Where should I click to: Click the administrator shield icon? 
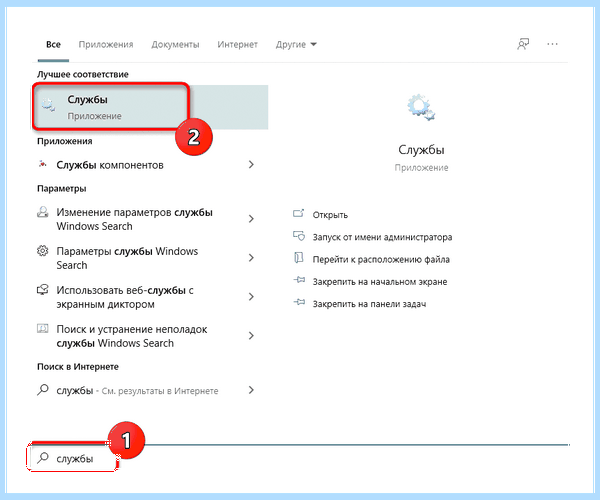[x=298, y=236]
